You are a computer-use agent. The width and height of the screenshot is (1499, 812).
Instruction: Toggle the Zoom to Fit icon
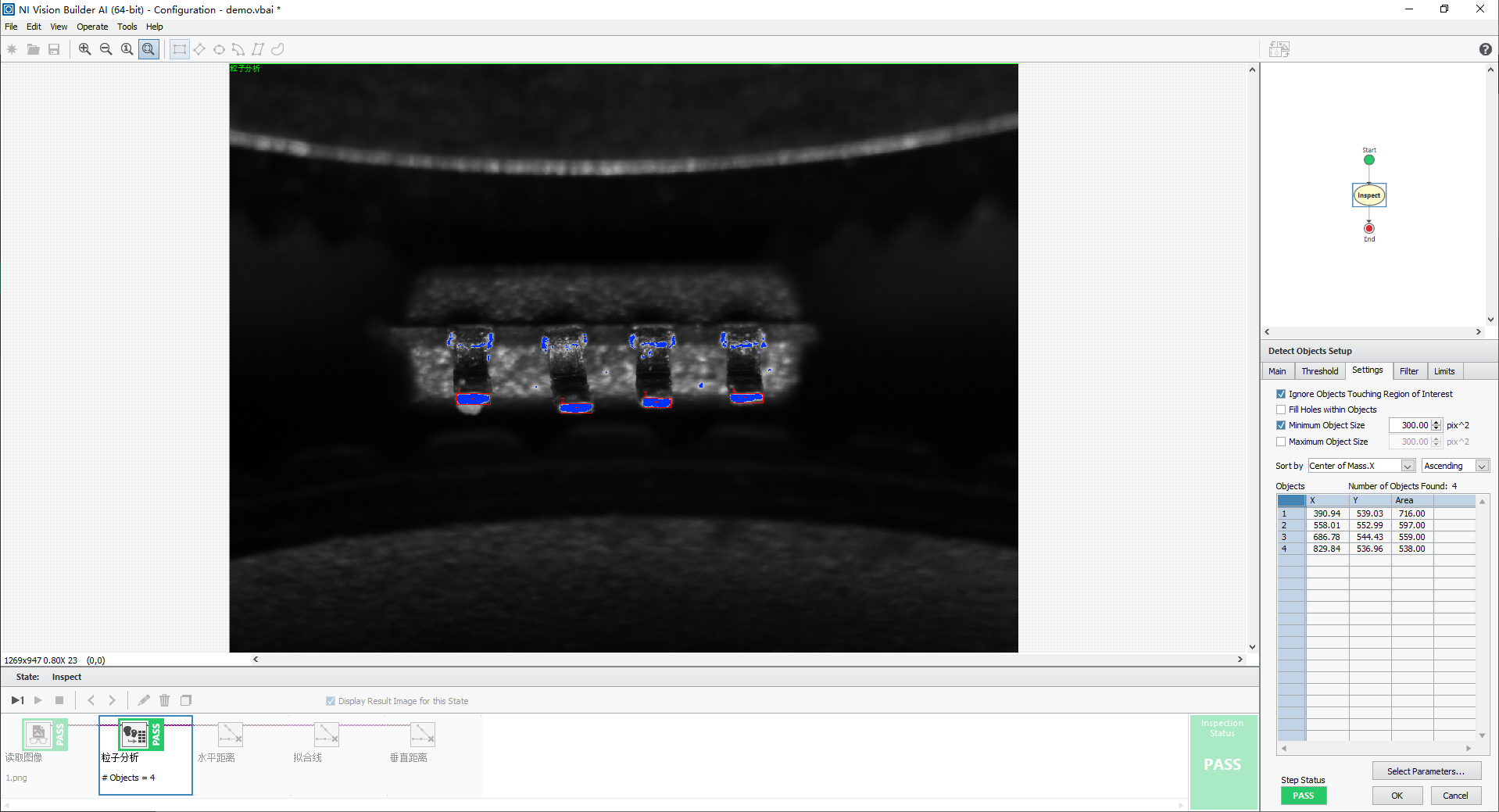(x=148, y=49)
